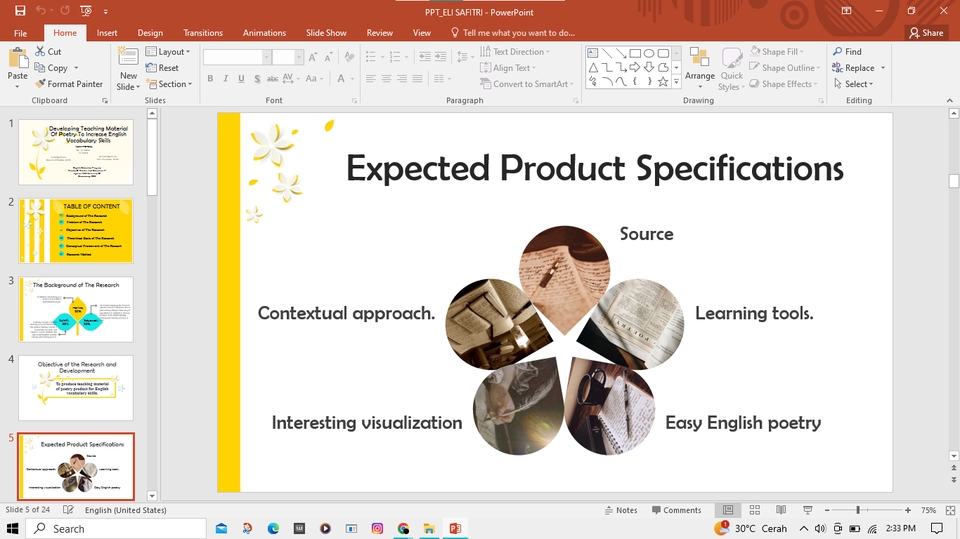Toggle the Comments pane
This screenshot has width=960, height=539.
click(675, 510)
